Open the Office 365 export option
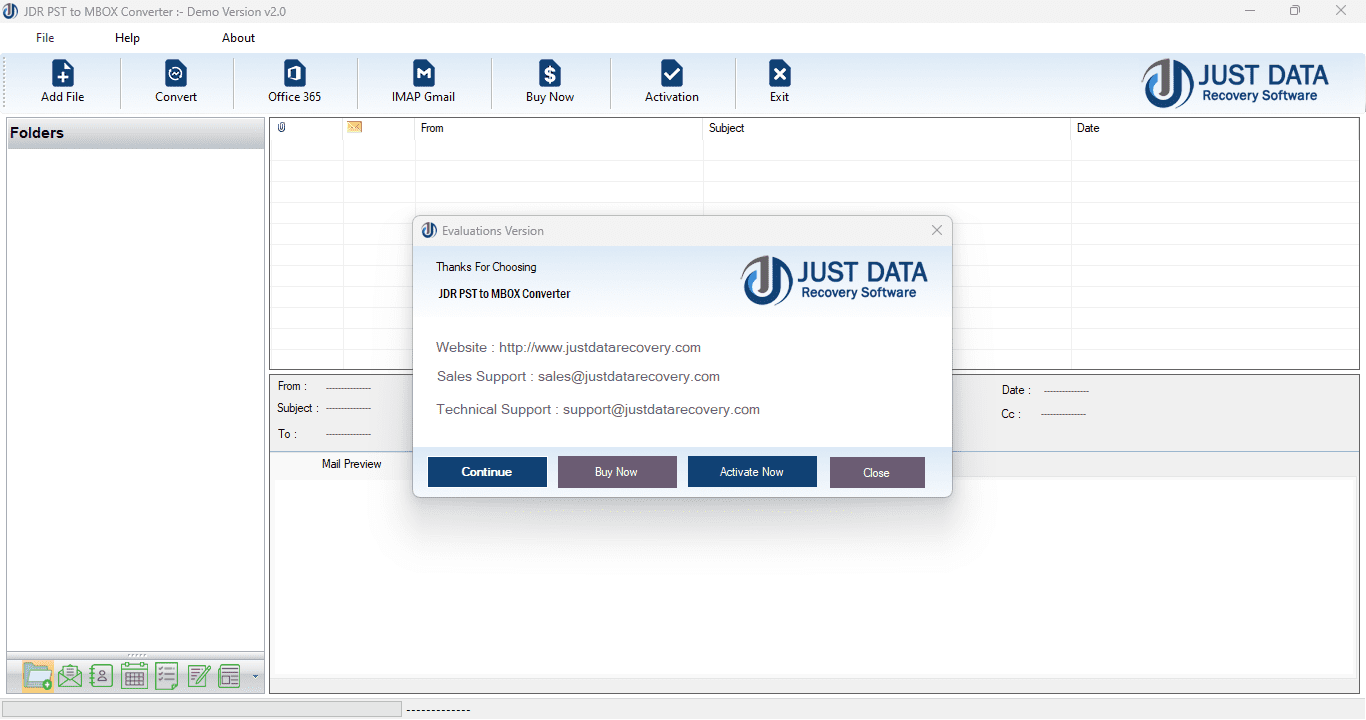 point(293,80)
